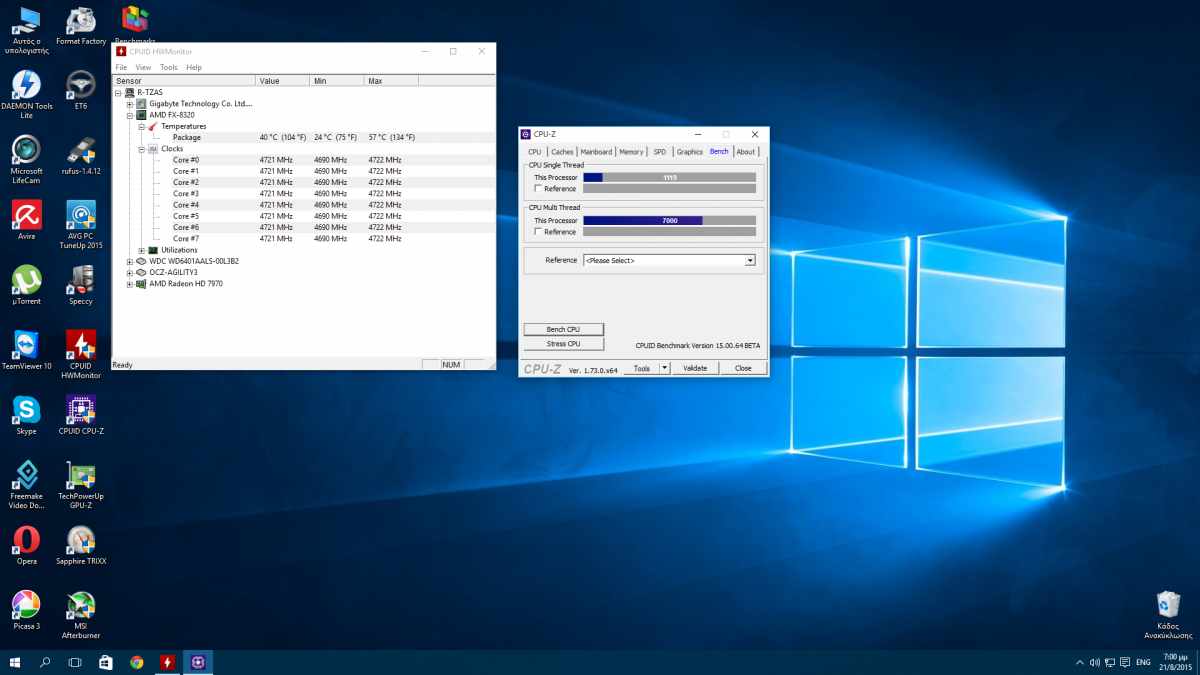Open the Format Factory desktop icon
1200x675 pixels.
click(x=80, y=27)
